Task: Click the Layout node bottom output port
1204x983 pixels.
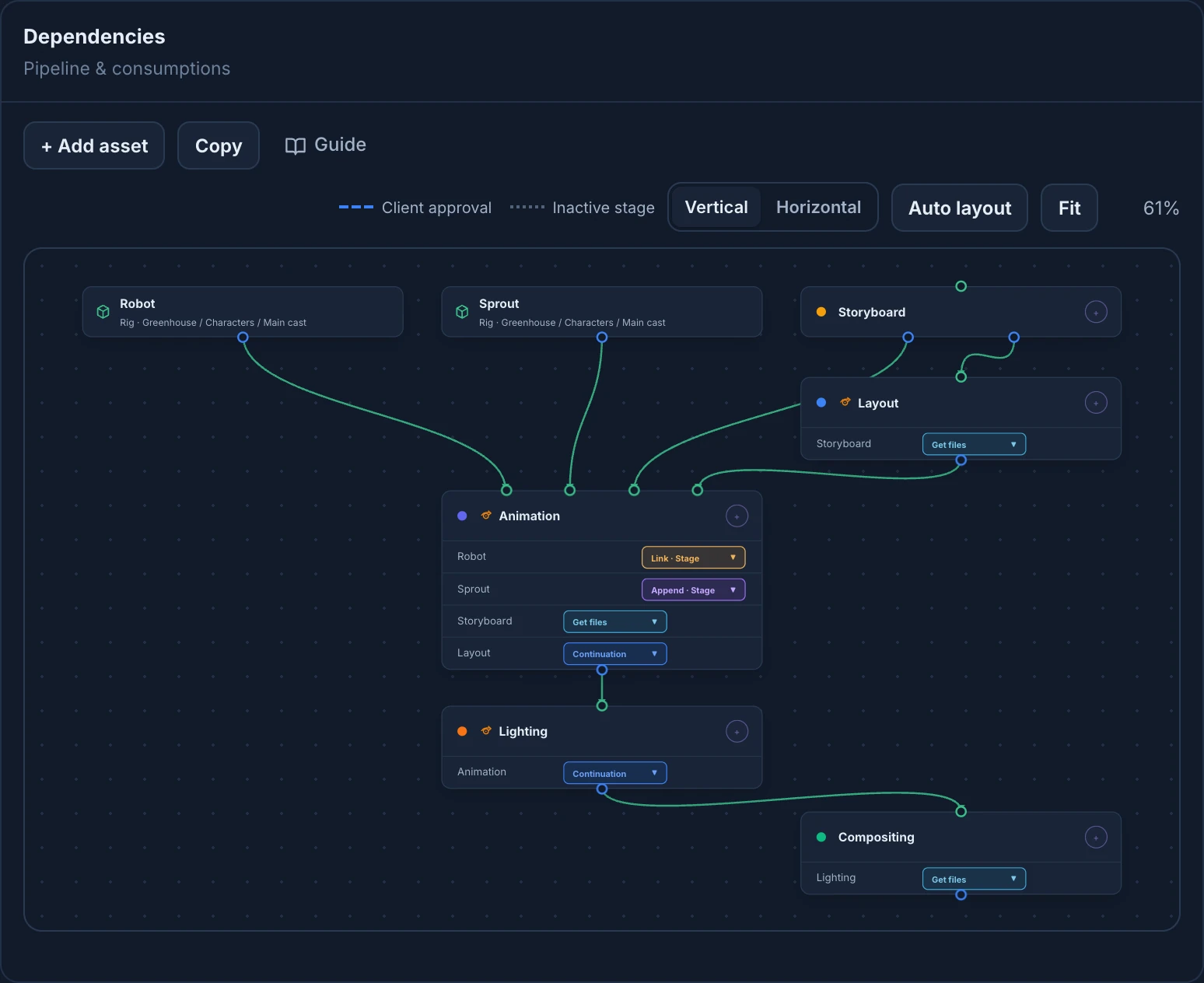Action: pyautogui.click(x=961, y=460)
